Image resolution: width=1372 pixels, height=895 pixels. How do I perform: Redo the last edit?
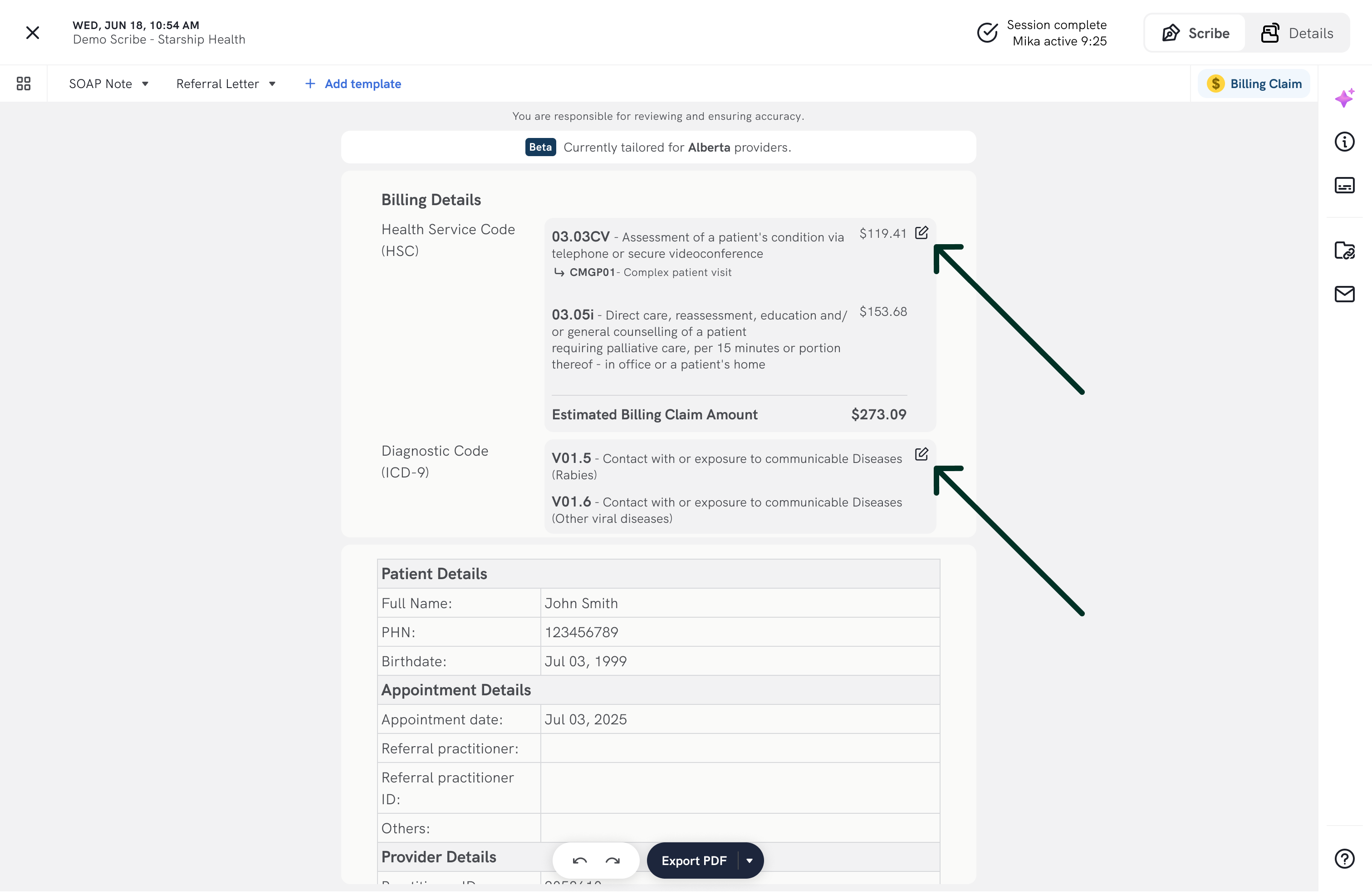tap(613, 861)
